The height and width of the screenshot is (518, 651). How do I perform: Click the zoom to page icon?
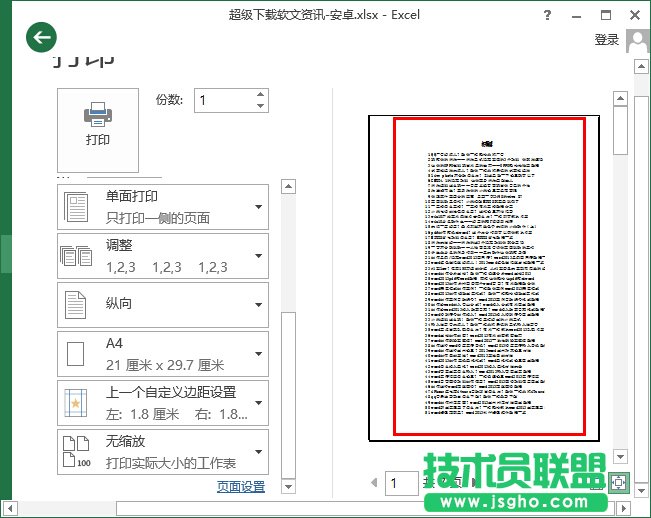click(x=619, y=482)
